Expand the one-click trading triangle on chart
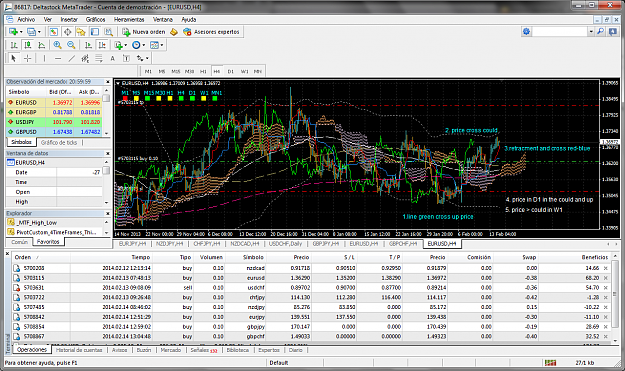This screenshot has width=625, height=371. (x=118, y=83)
